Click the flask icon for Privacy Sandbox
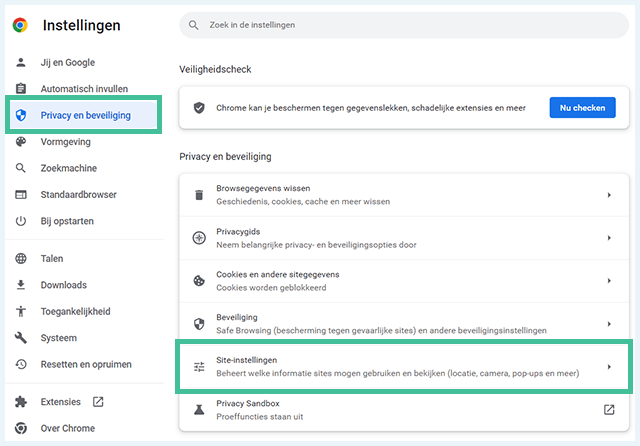640x446 pixels. point(199,410)
